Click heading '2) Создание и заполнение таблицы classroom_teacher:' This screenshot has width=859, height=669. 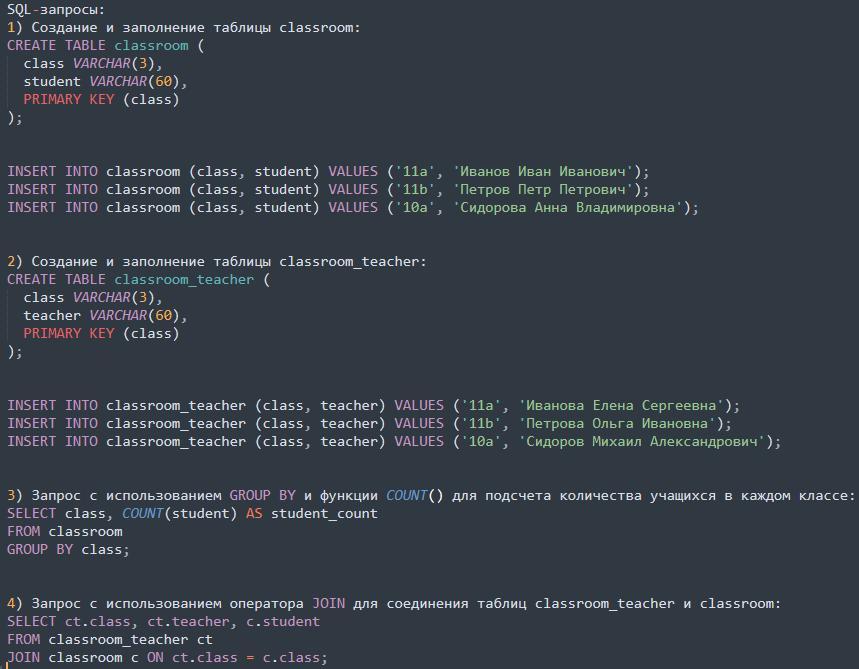tap(216, 261)
